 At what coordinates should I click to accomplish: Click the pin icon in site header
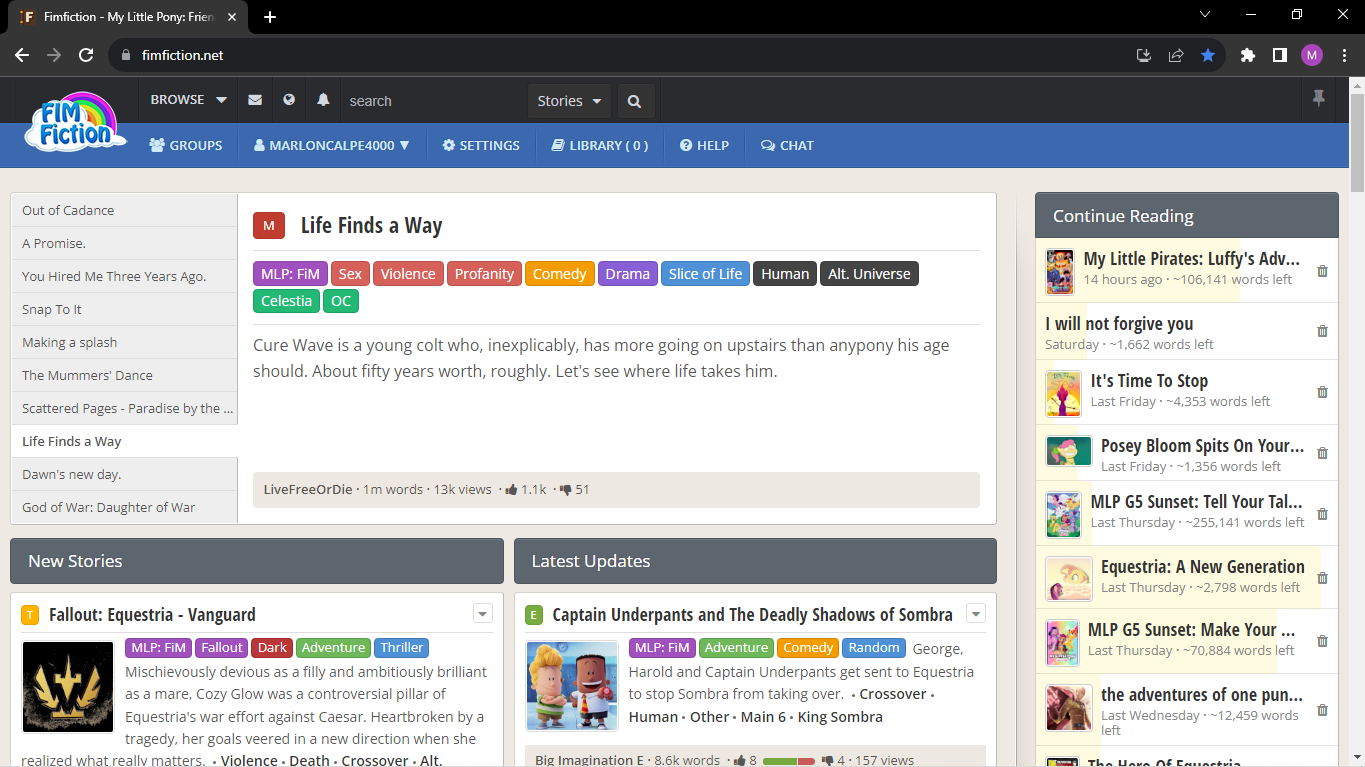click(x=1318, y=98)
